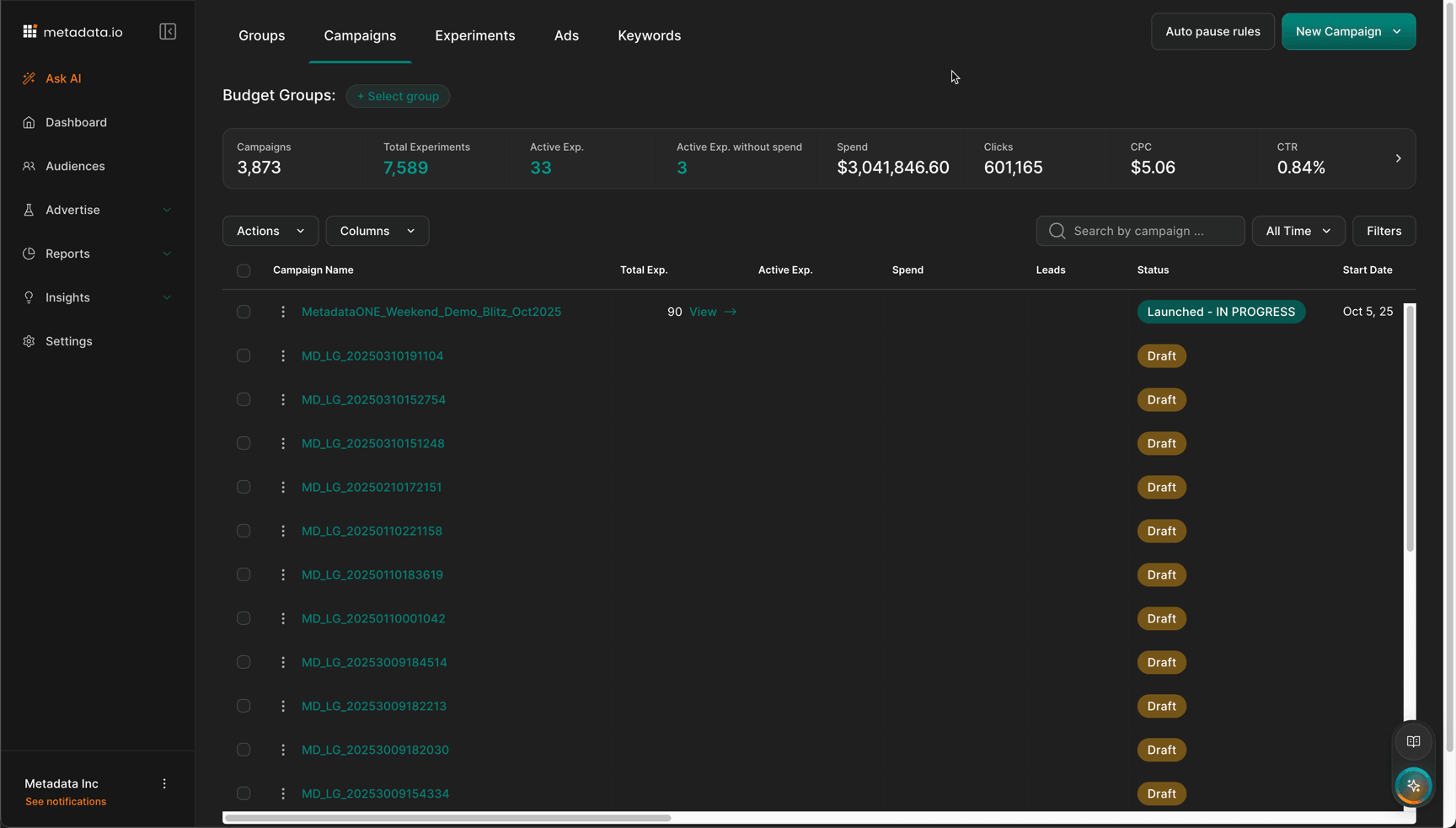Check the select-all campaigns checkbox
The image size is (1456, 828).
tap(244, 270)
